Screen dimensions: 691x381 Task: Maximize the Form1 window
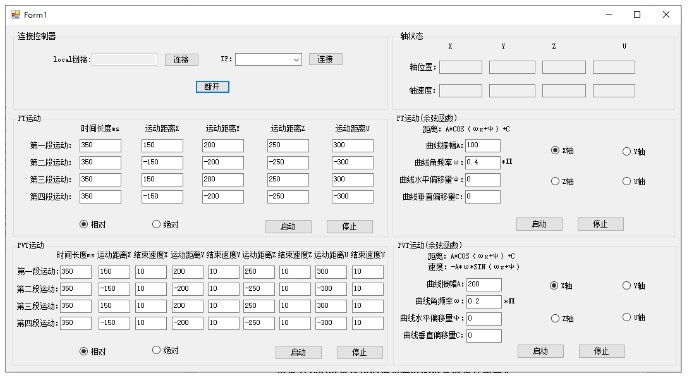637,15
